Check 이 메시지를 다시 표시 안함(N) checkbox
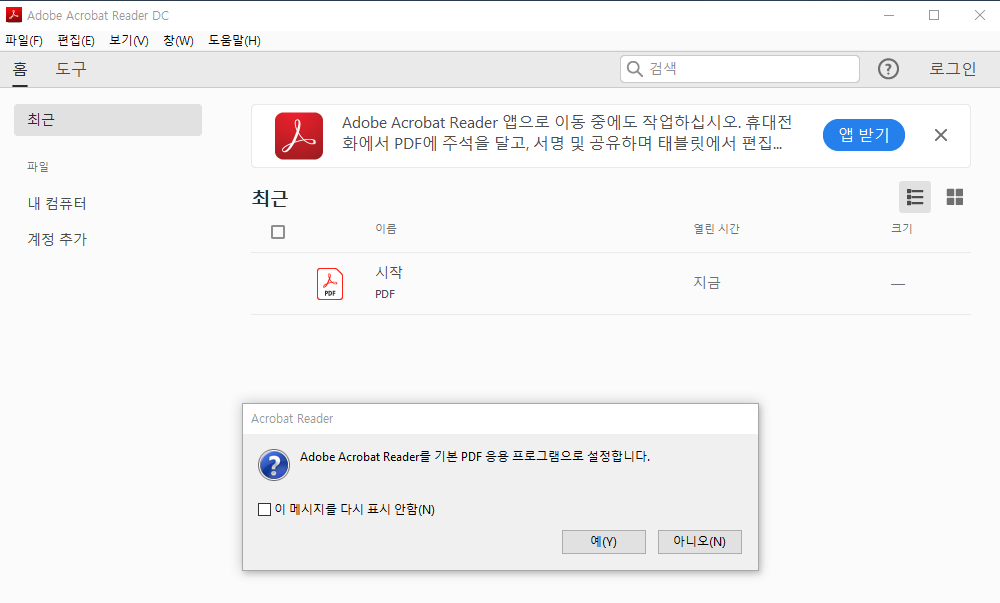Viewport: 1000px width, 603px height. click(x=265, y=509)
